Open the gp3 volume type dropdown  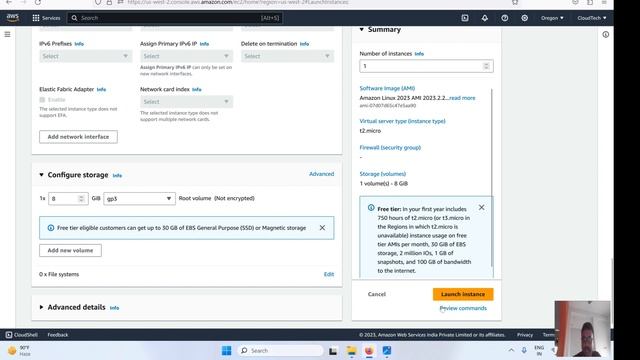pos(139,199)
